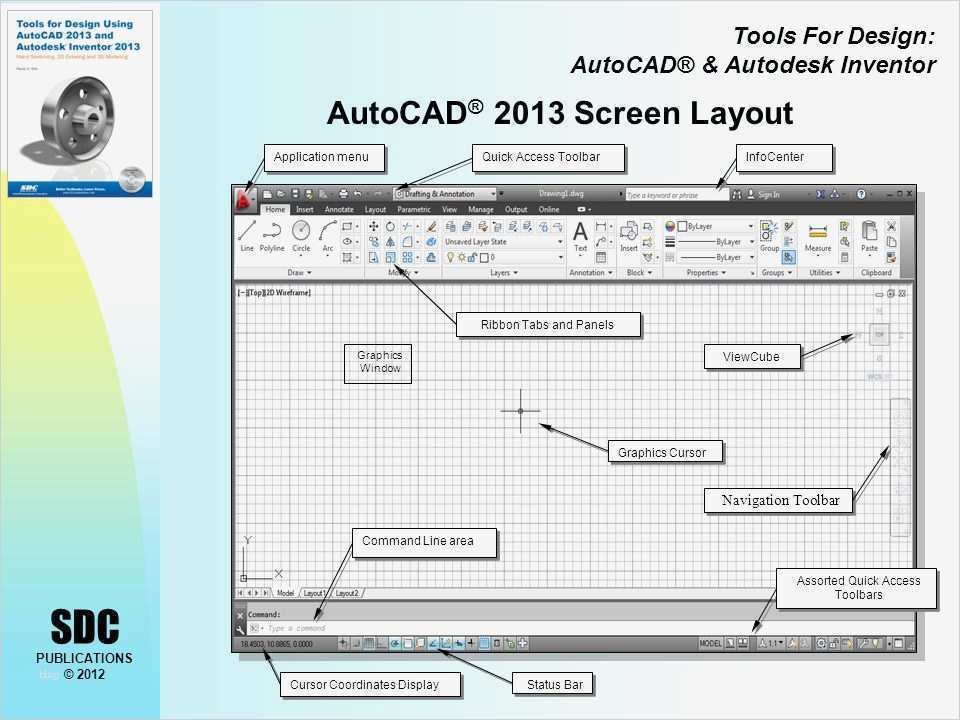The height and width of the screenshot is (720, 960).
Task: Open the AutoCAD Application menu button
Action: [x=244, y=200]
